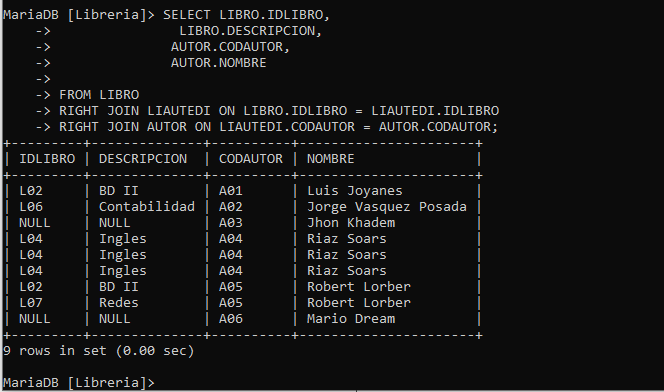Click the empty MariaDB [Libreria]> prompt line

[79, 383]
